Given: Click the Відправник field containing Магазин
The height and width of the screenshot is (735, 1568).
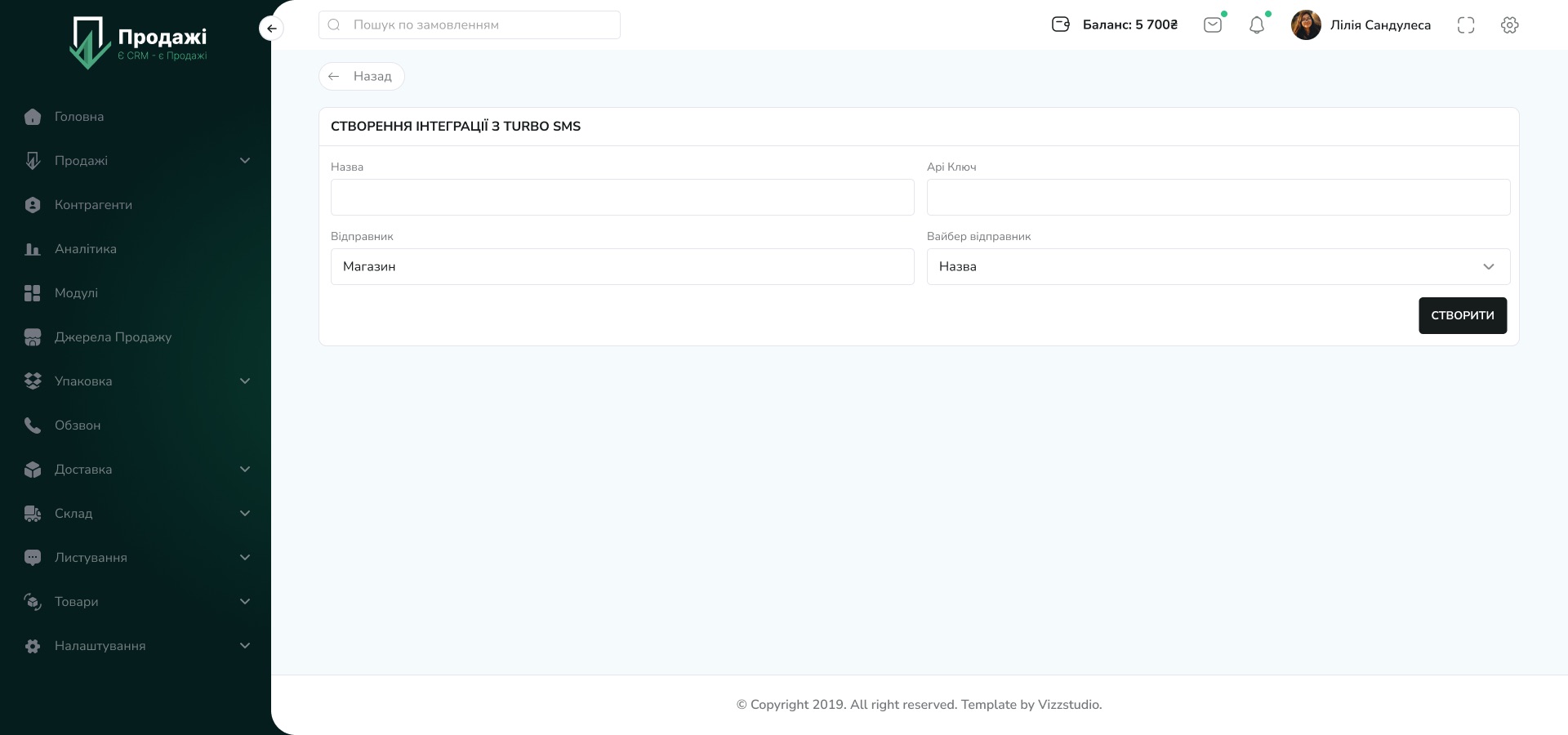Looking at the screenshot, I should click(x=622, y=267).
